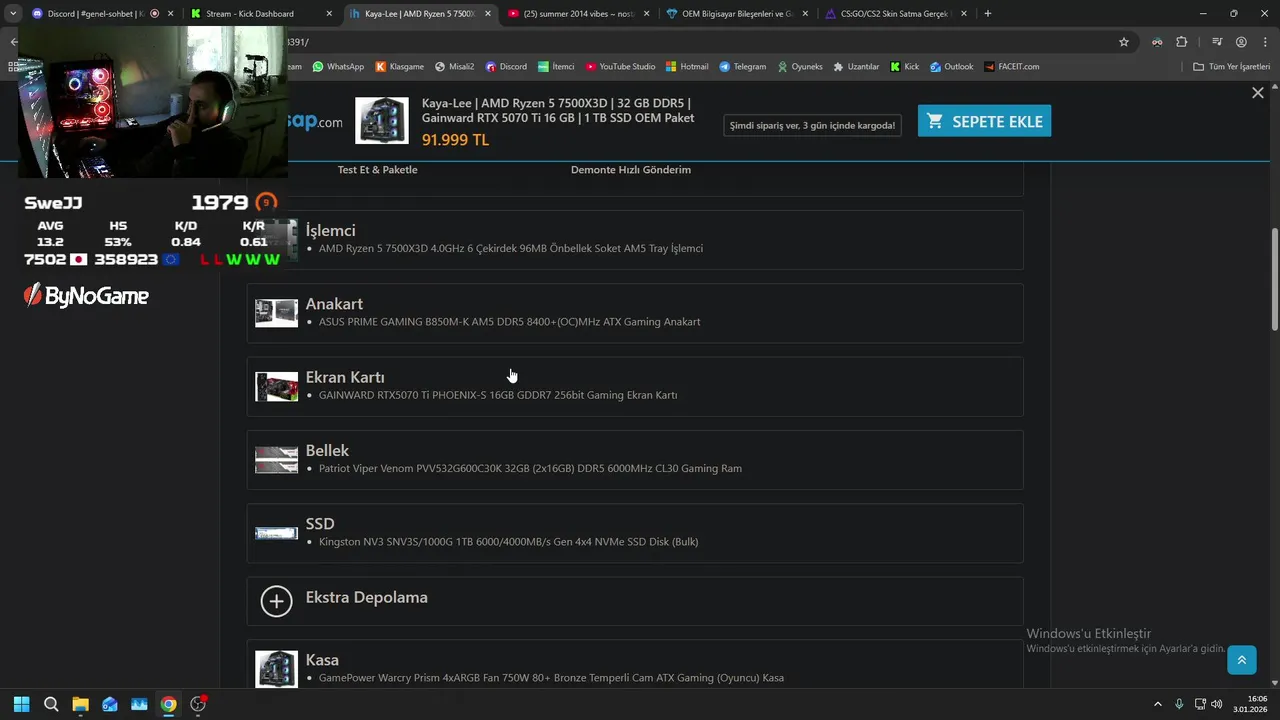Screen dimensions: 1280x720
Task: Open the Outlook bookmark
Action: pos(951,67)
